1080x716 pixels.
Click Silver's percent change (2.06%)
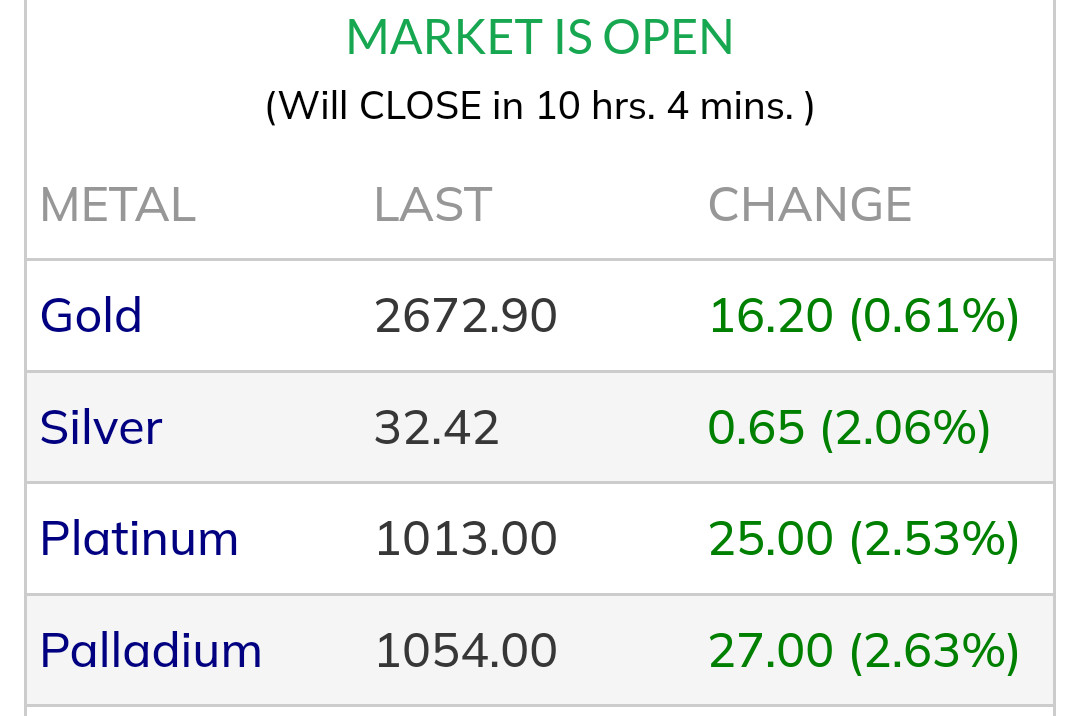906,428
